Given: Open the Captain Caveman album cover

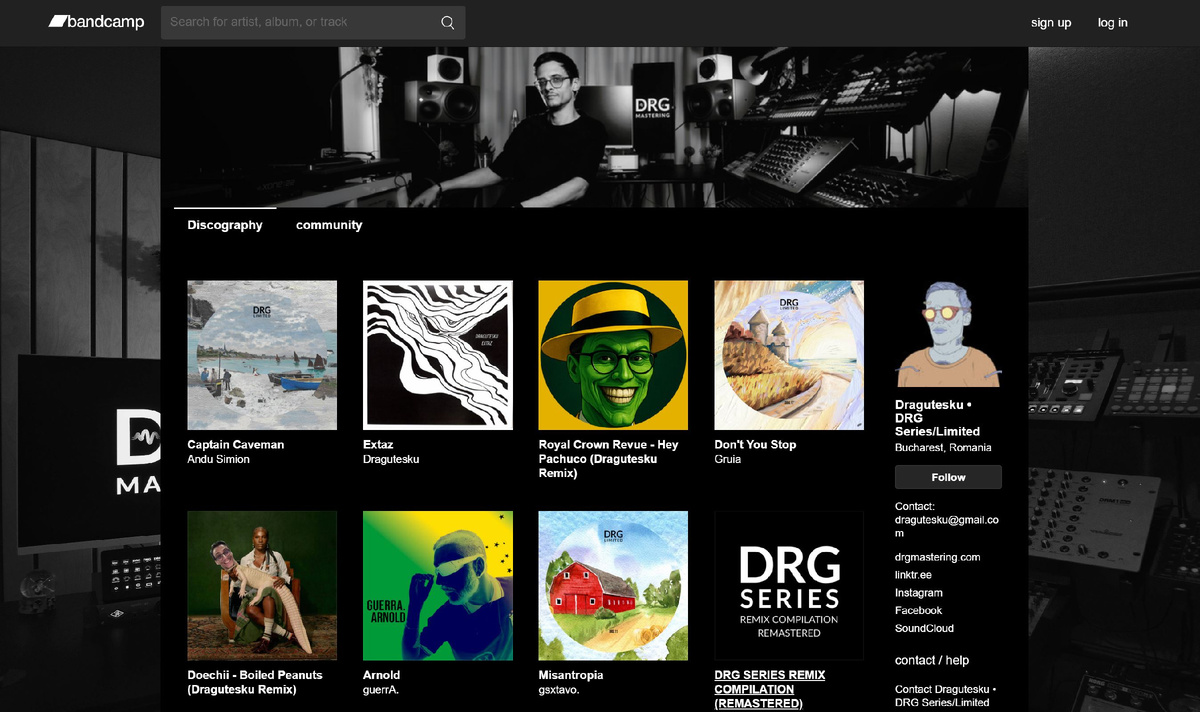Looking at the screenshot, I should [262, 355].
